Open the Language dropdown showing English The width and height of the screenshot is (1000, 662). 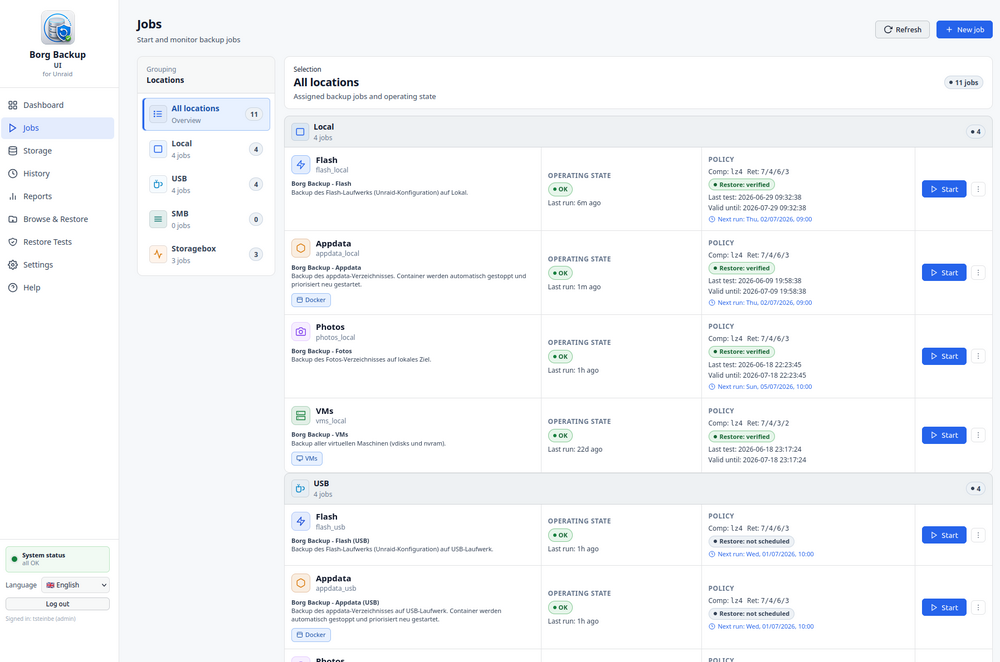point(75,585)
